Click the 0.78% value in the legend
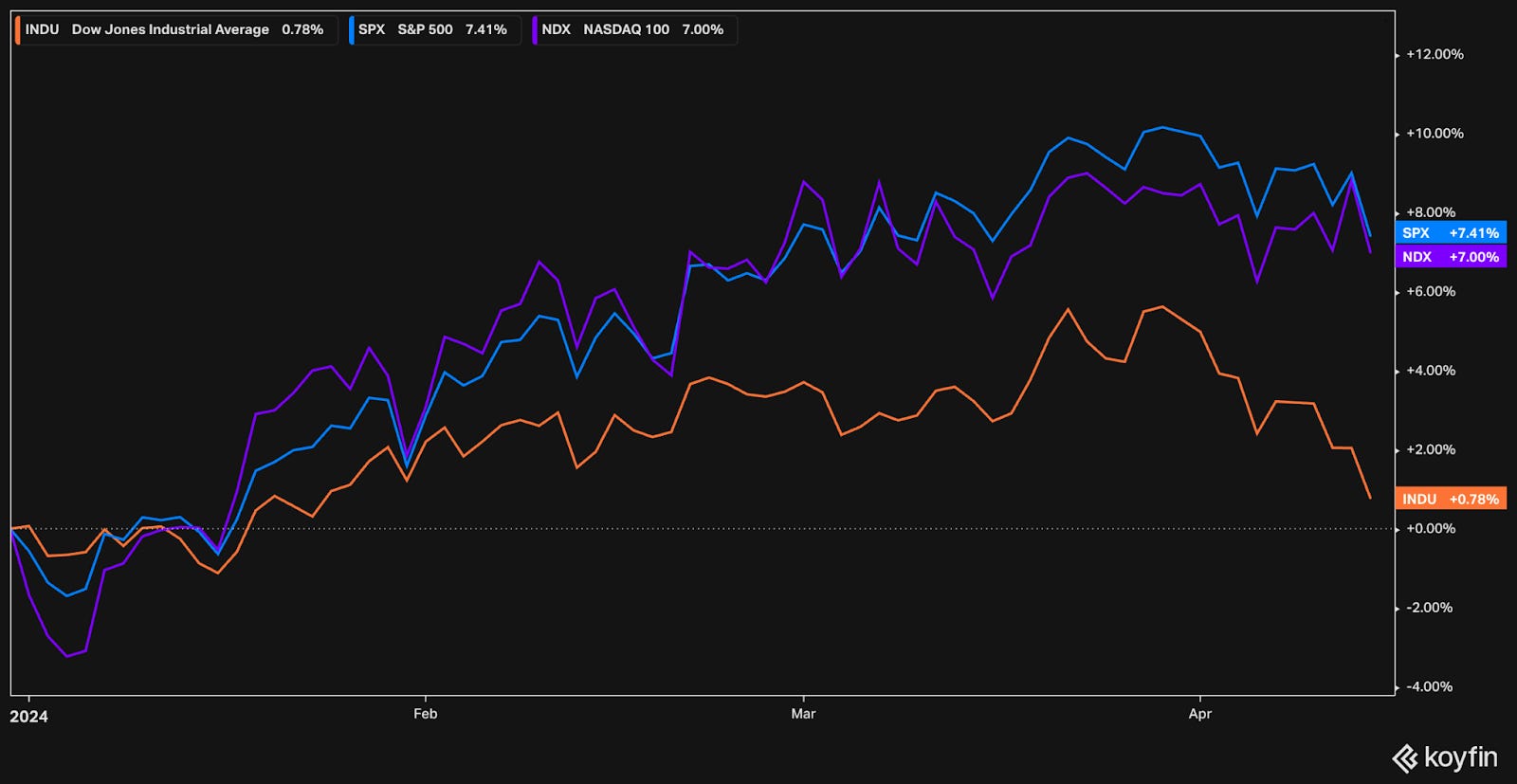The width and height of the screenshot is (1517, 784). pyautogui.click(x=302, y=29)
